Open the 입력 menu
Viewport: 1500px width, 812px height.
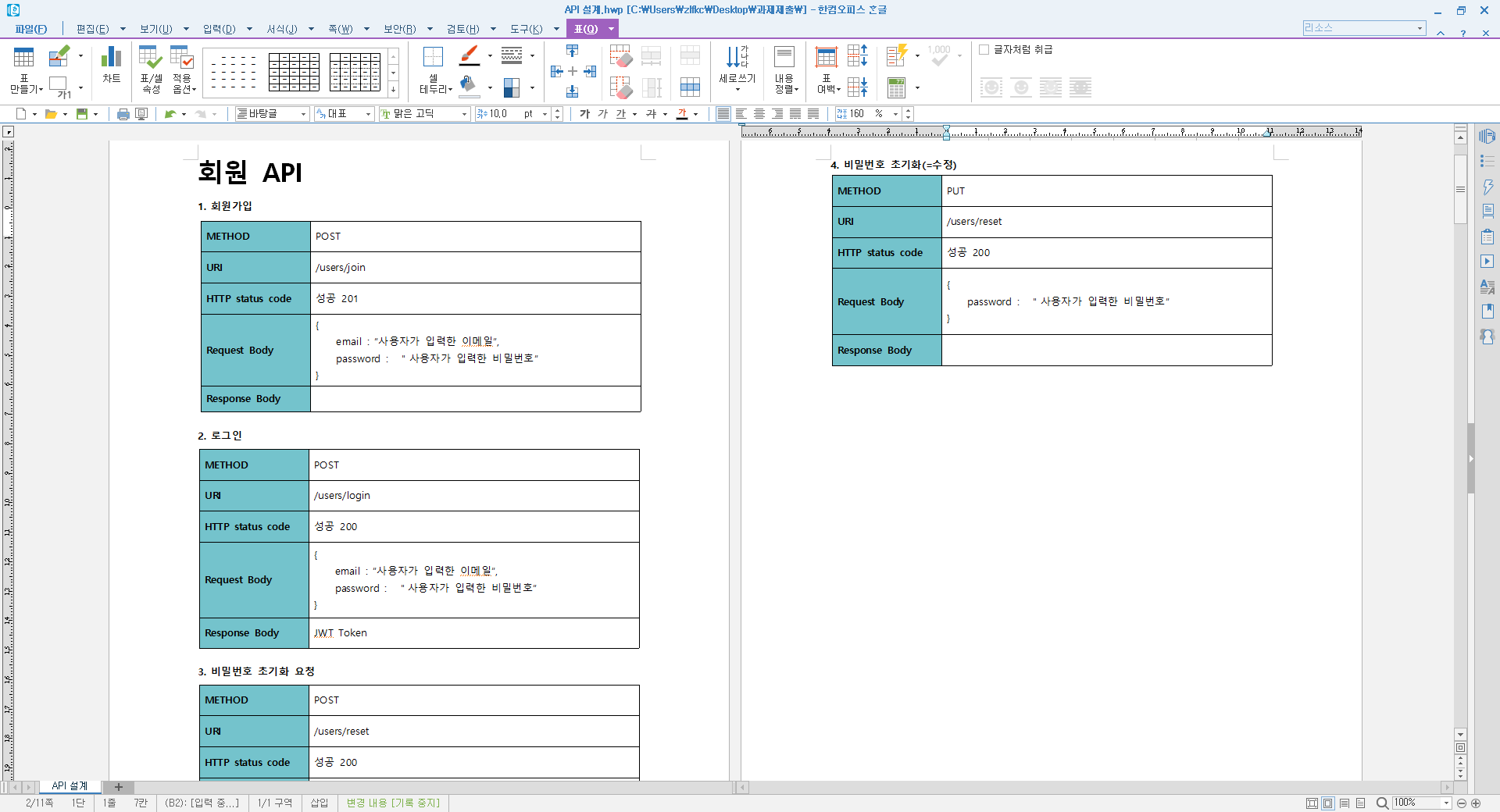220,29
